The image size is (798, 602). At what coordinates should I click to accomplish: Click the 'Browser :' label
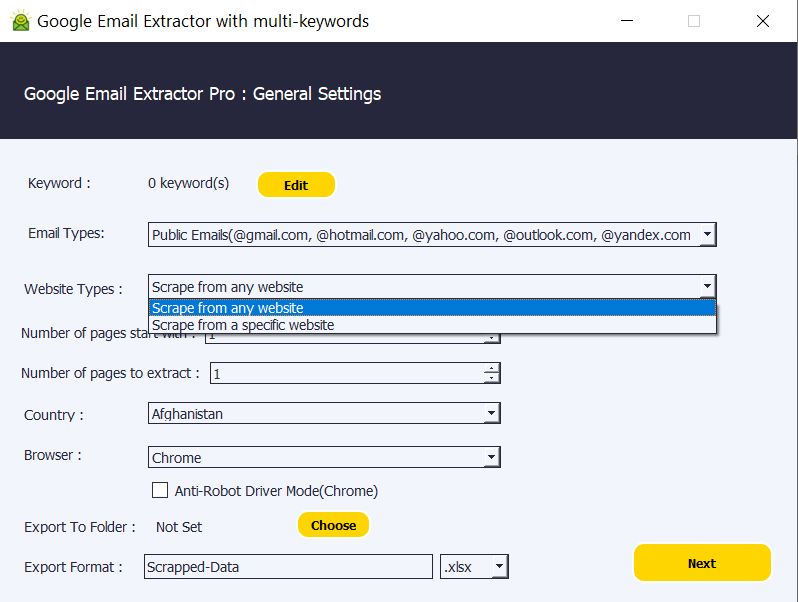pos(52,455)
